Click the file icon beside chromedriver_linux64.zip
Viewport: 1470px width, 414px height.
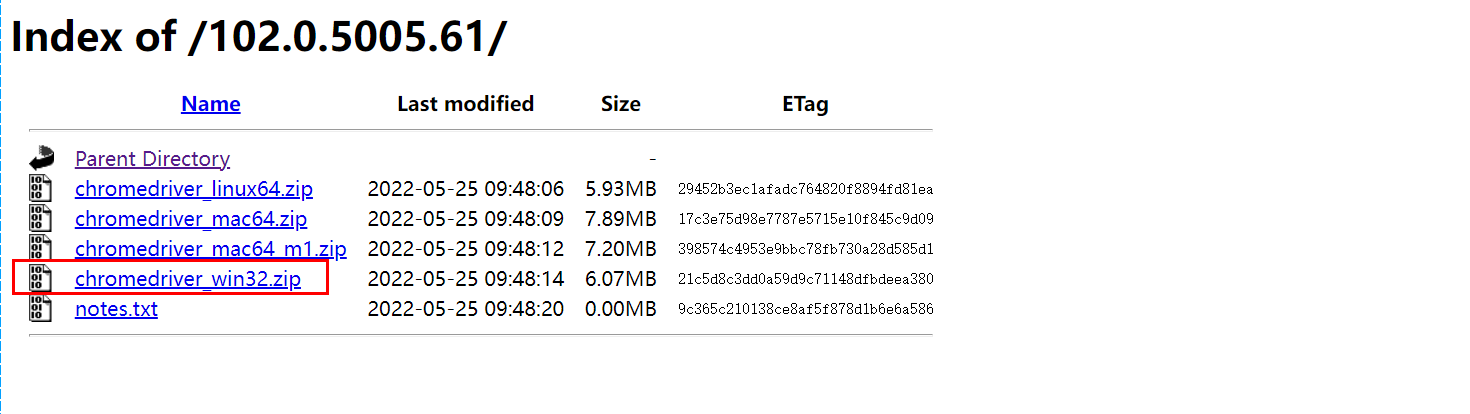pyautogui.click(x=41, y=189)
